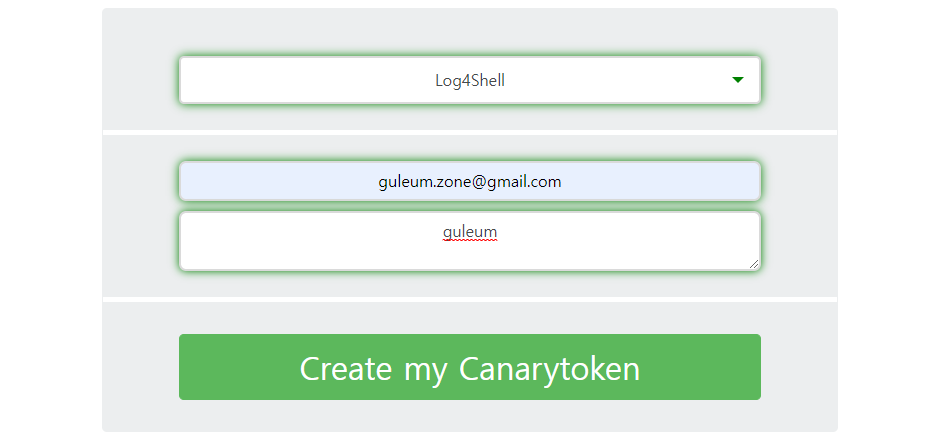Click the word Create on the submit button
The image size is (933, 435).
pos(346,368)
